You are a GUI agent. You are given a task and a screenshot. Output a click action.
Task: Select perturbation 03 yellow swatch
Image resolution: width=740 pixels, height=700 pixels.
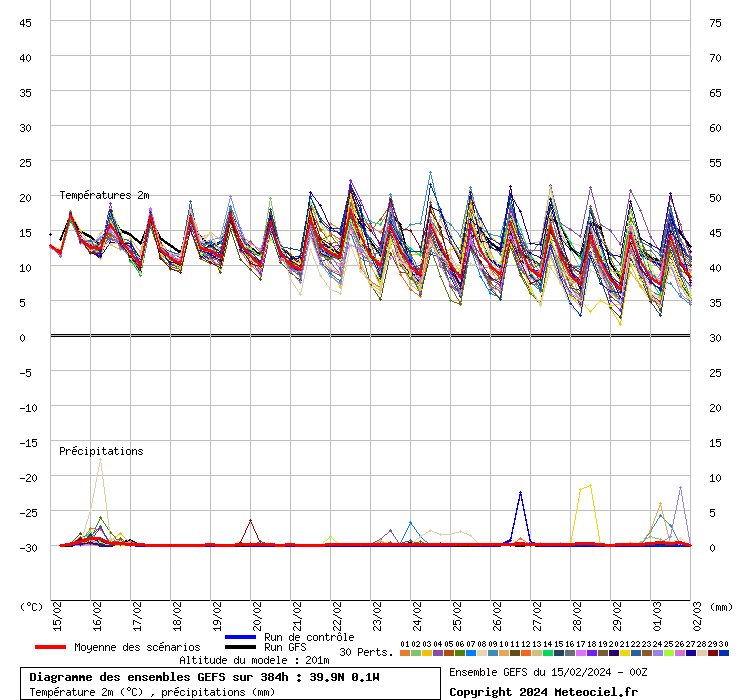427,653
